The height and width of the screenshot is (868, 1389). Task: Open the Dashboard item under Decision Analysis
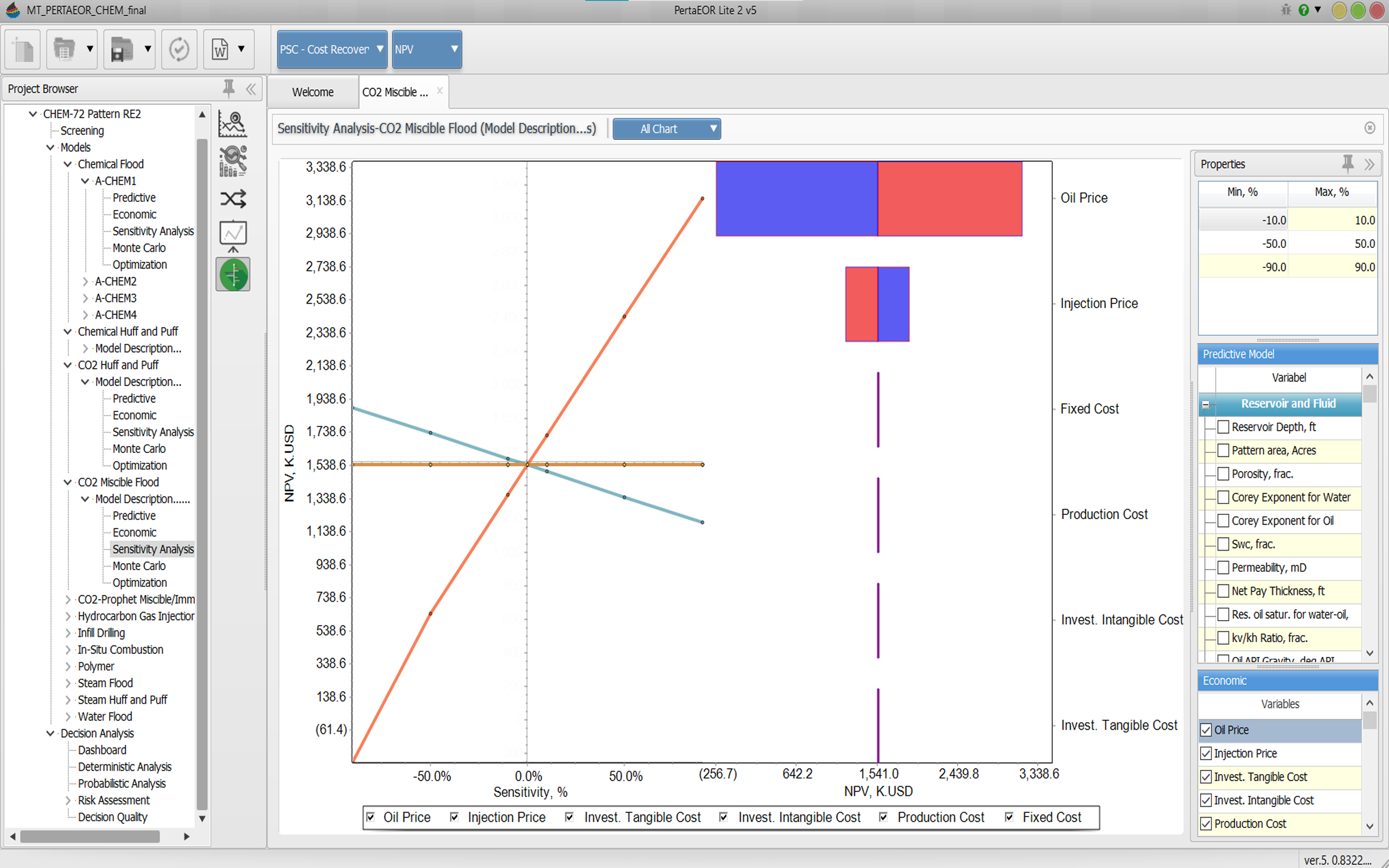102,750
